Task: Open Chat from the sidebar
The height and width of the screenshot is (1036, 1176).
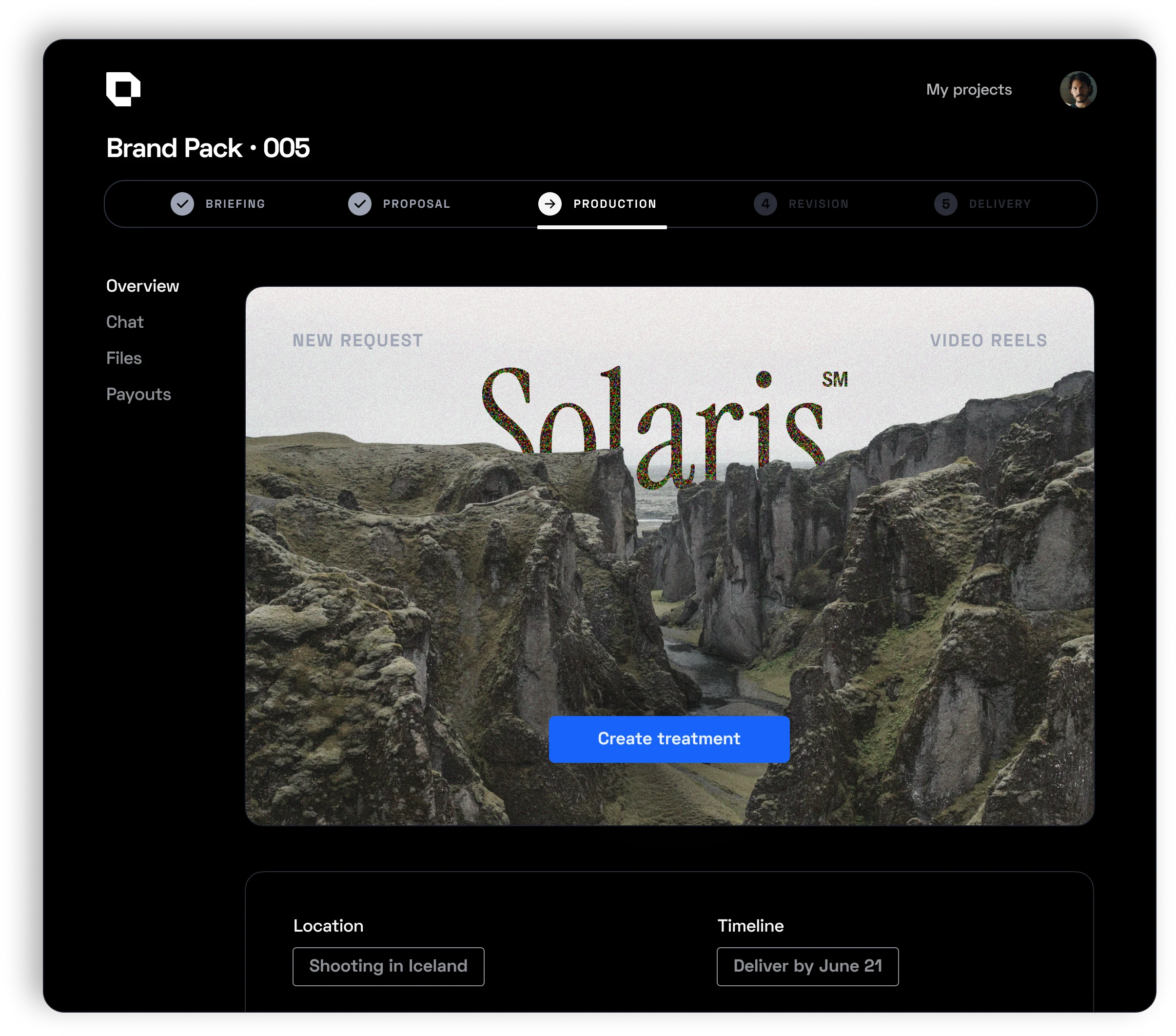Action: point(124,322)
